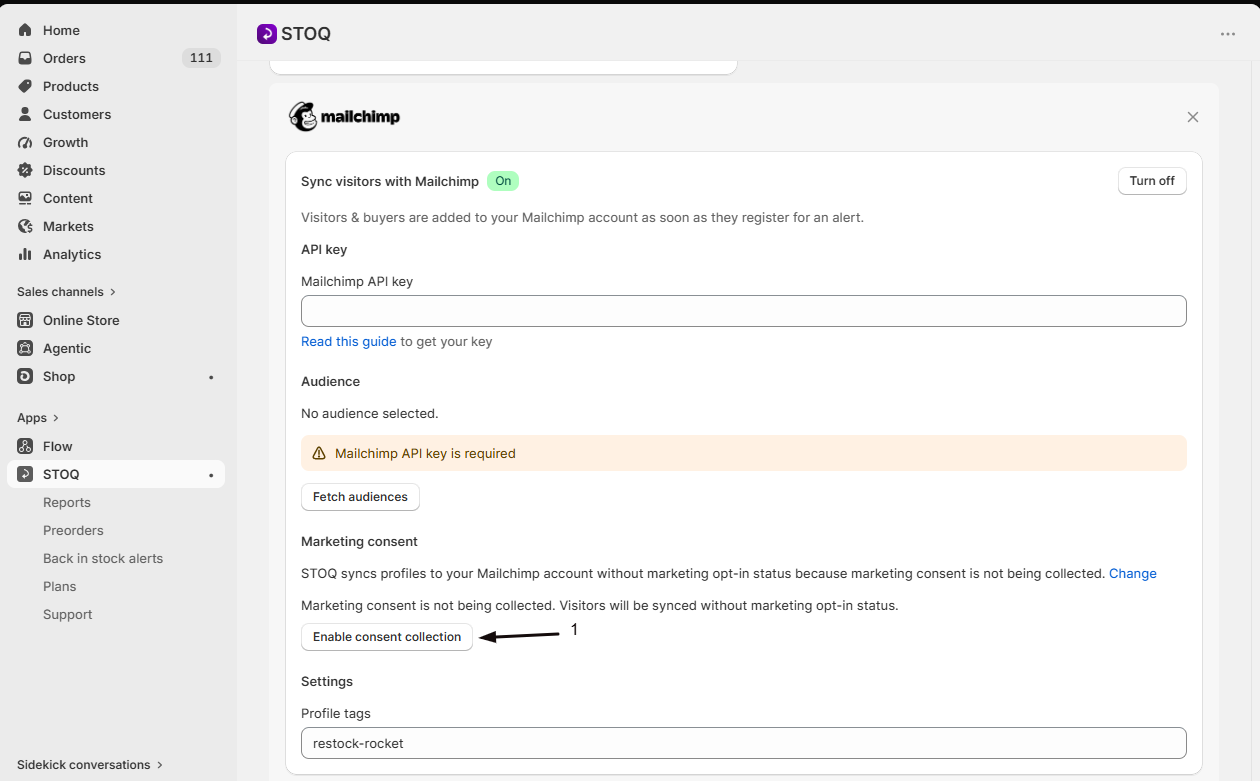This screenshot has height=781, width=1260.
Task: Click the dot indicator next to Shop
Action: 211,377
